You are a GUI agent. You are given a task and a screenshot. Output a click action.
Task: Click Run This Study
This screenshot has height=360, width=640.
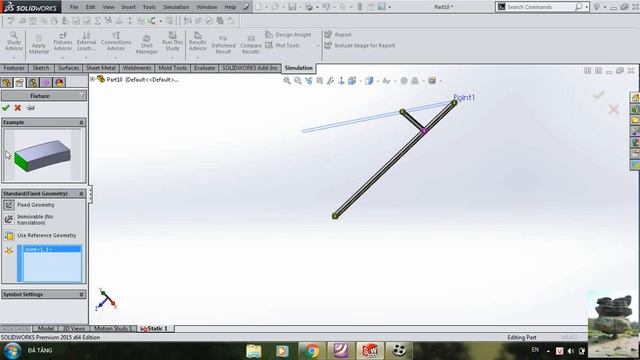(172, 42)
